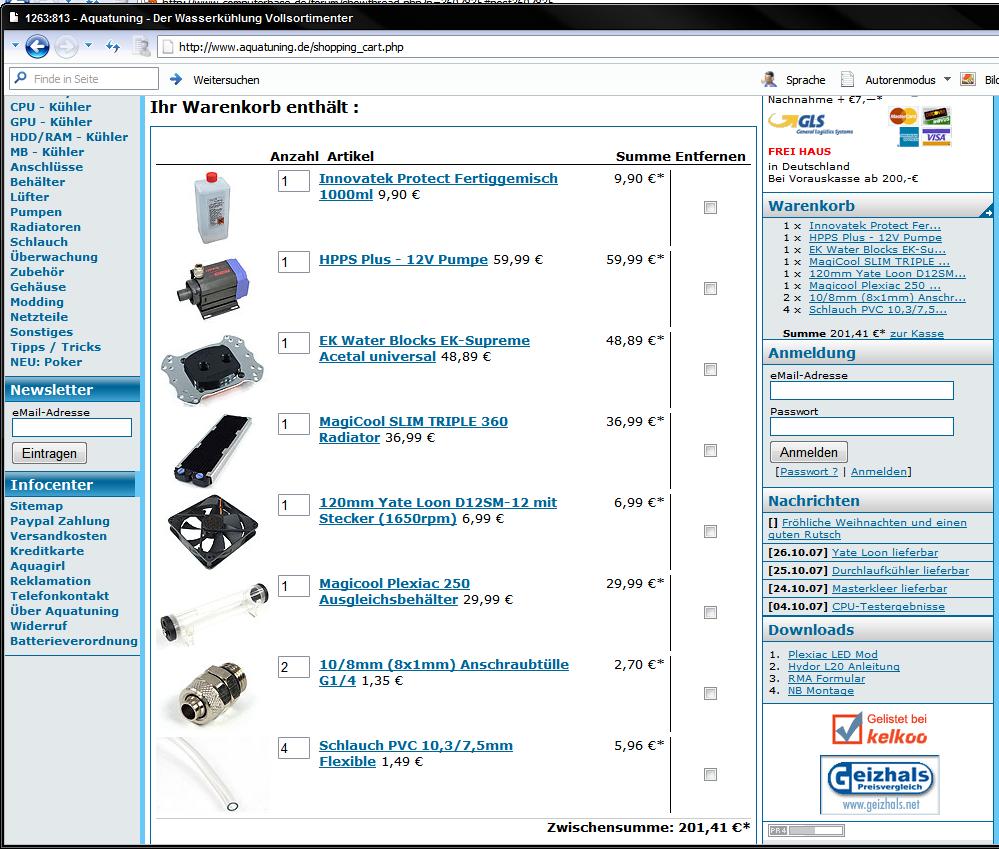Image resolution: width=999 pixels, height=849 pixels.
Task: Click the Autorenmodus page icon
Action: click(x=847, y=79)
